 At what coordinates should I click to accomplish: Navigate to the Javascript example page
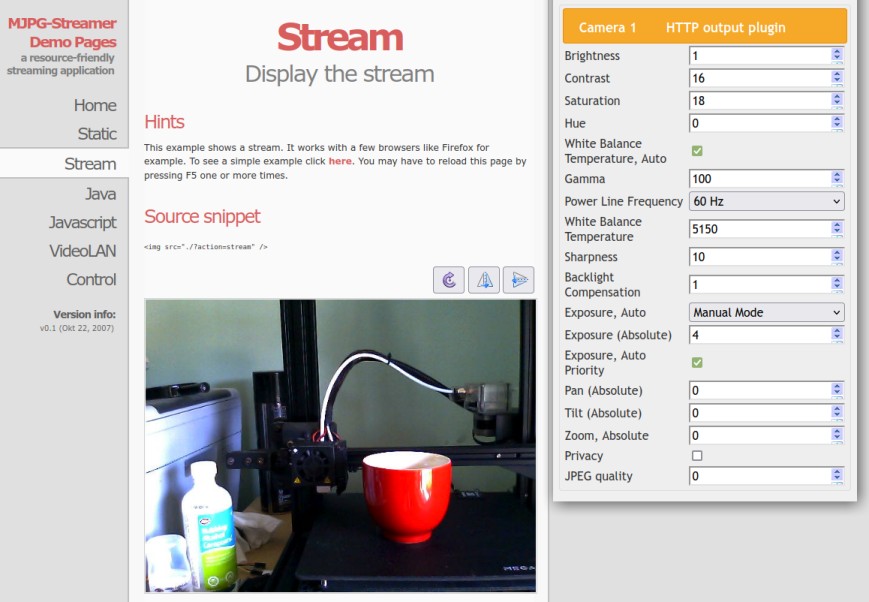[83, 222]
